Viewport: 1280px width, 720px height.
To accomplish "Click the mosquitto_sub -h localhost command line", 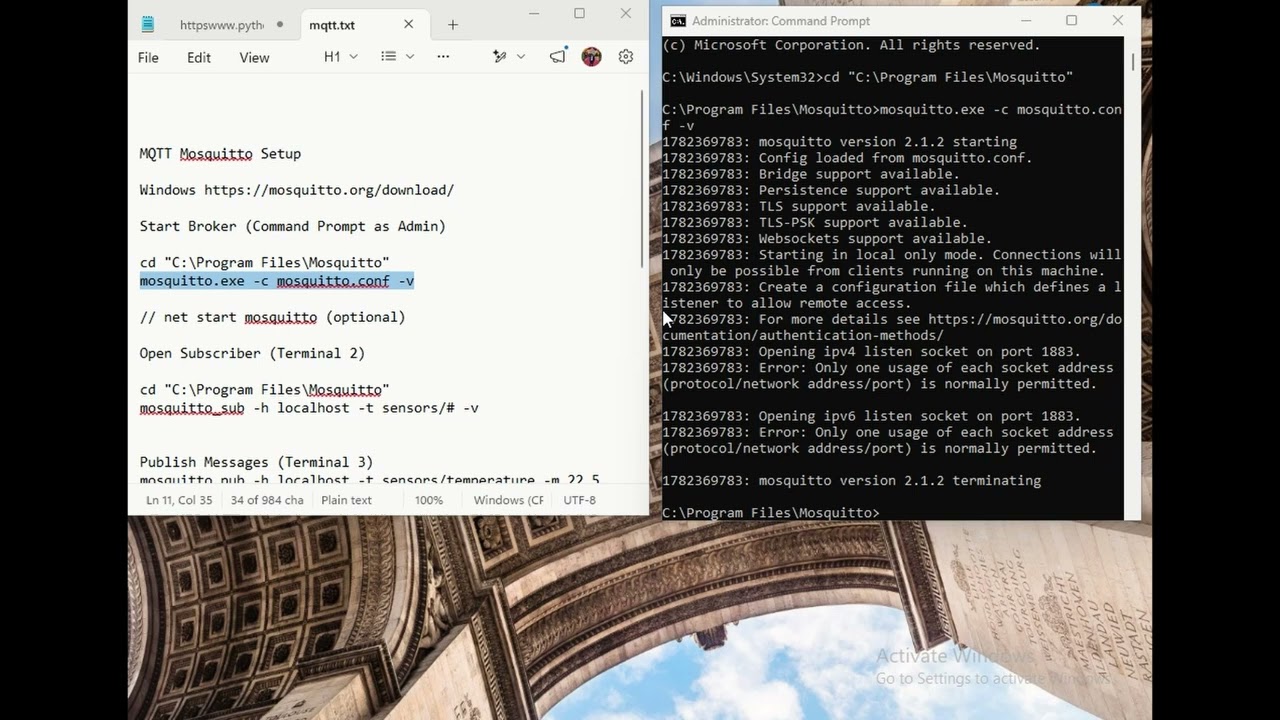I will 309,408.
